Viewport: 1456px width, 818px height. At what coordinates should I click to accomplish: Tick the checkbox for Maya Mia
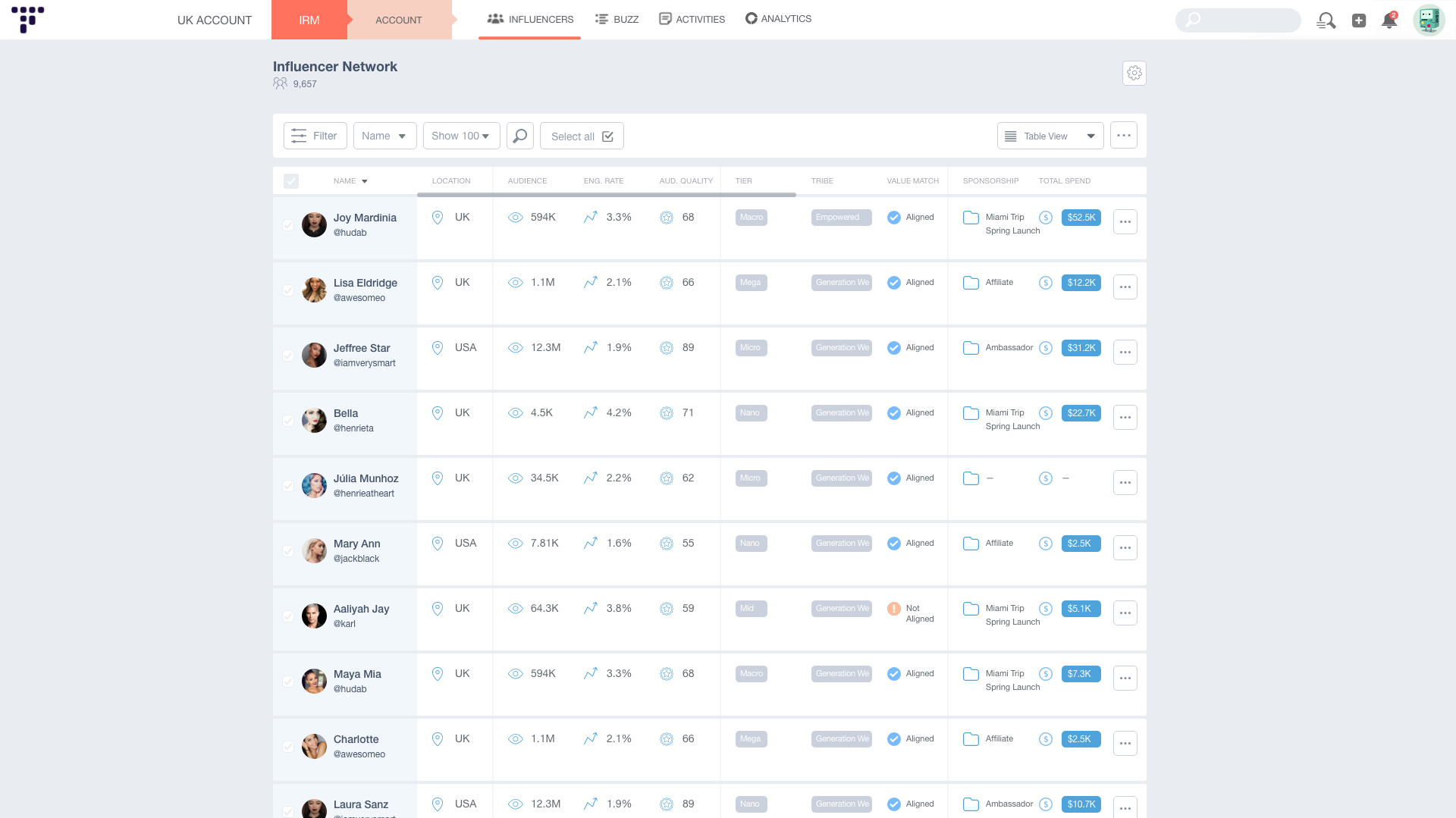[288, 682]
